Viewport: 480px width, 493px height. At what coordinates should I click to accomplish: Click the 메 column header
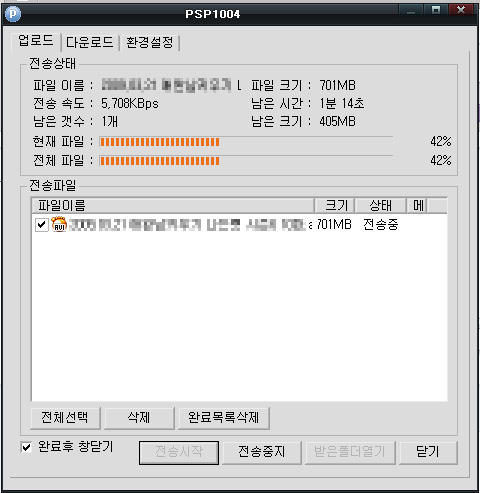417,205
